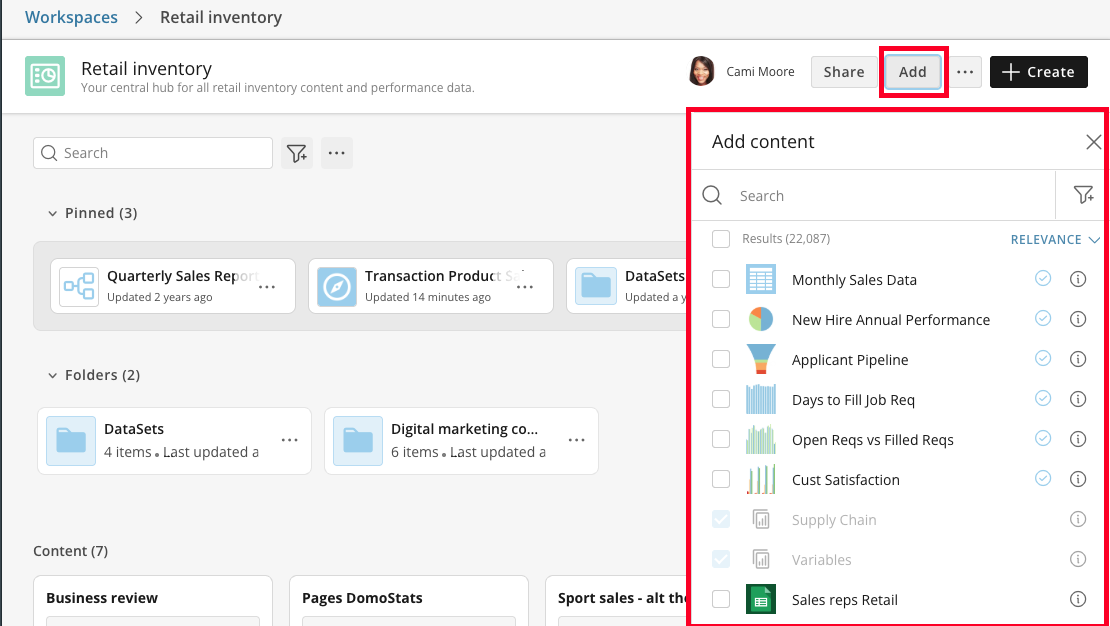Select the Cust Satisfaction result label
This screenshot has width=1110, height=626.
click(845, 480)
